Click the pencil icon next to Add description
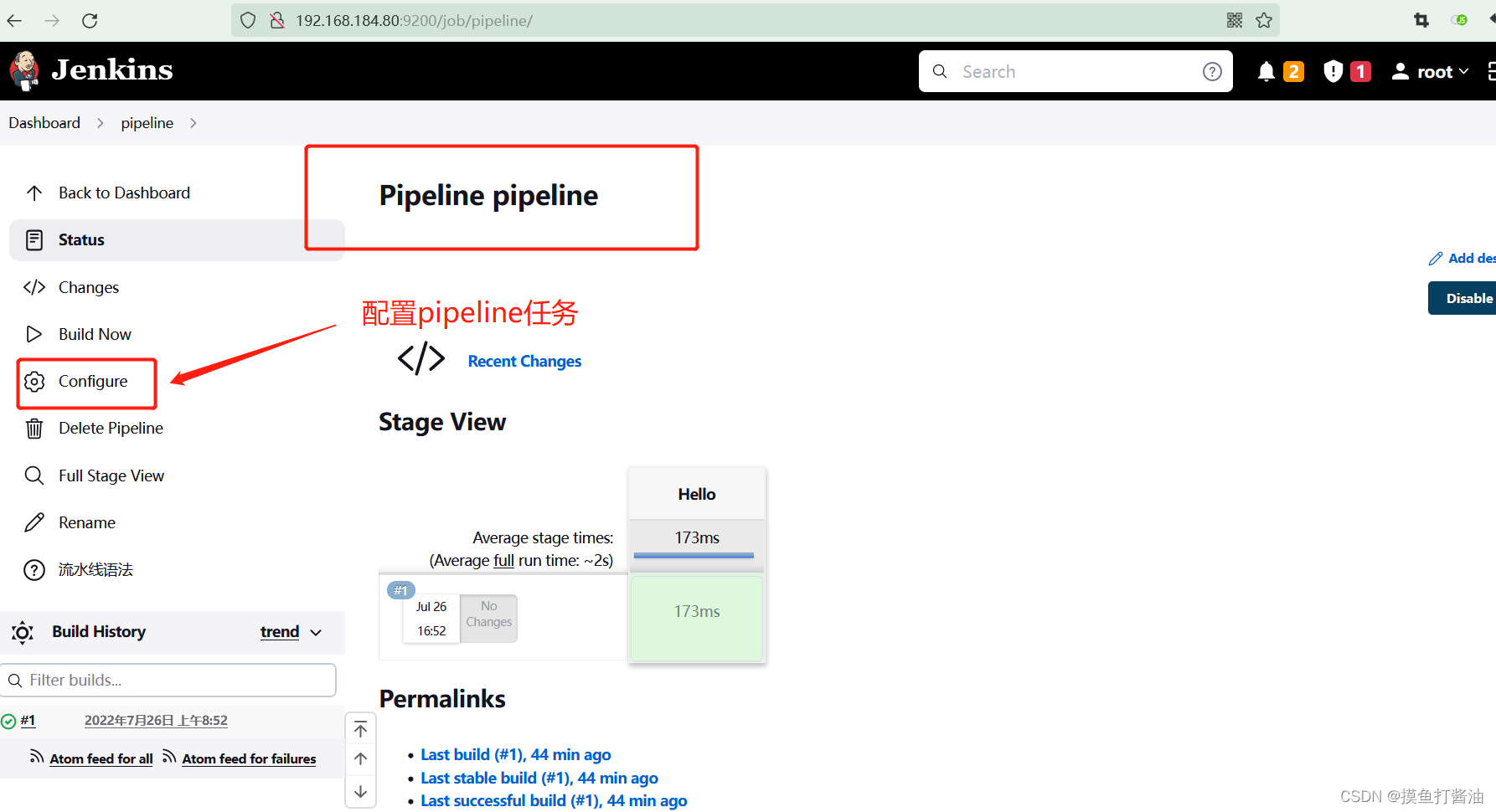This screenshot has width=1496, height=812. (1436, 259)
